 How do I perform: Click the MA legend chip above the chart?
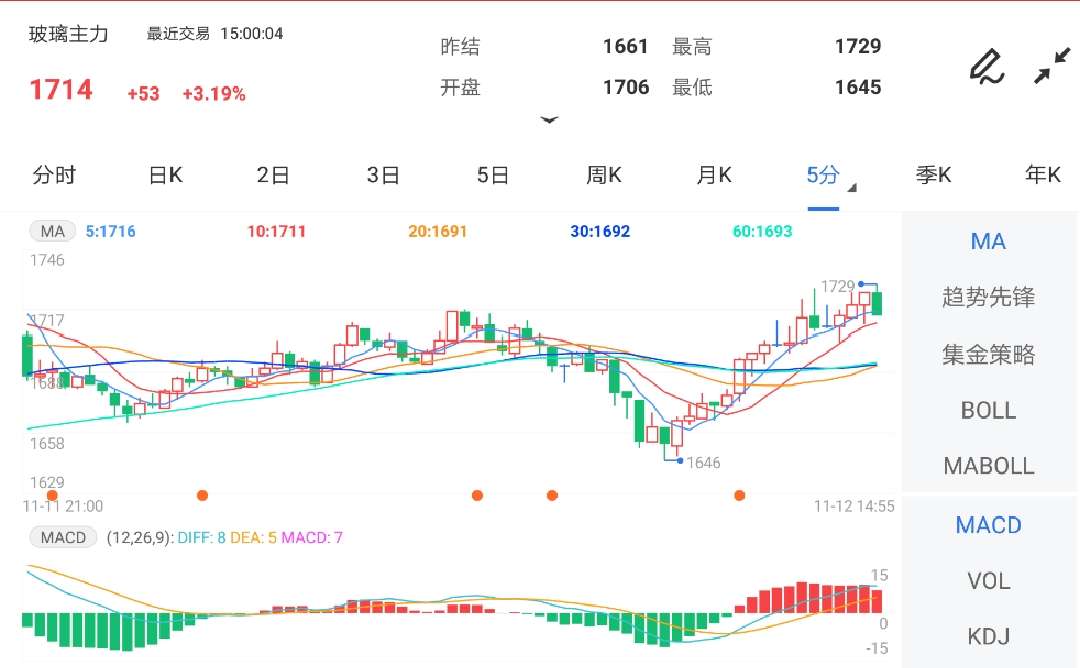(51, 231)
